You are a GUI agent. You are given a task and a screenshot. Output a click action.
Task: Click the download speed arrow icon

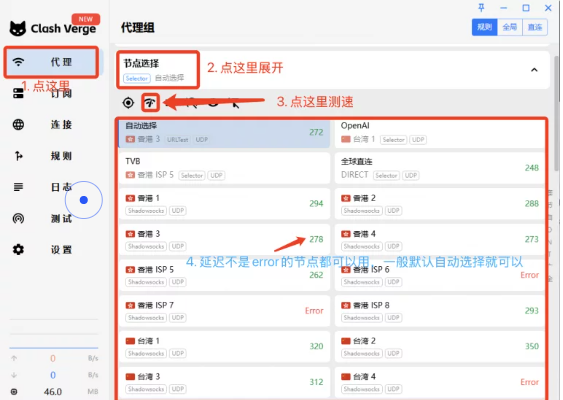(x=14, y=375)
